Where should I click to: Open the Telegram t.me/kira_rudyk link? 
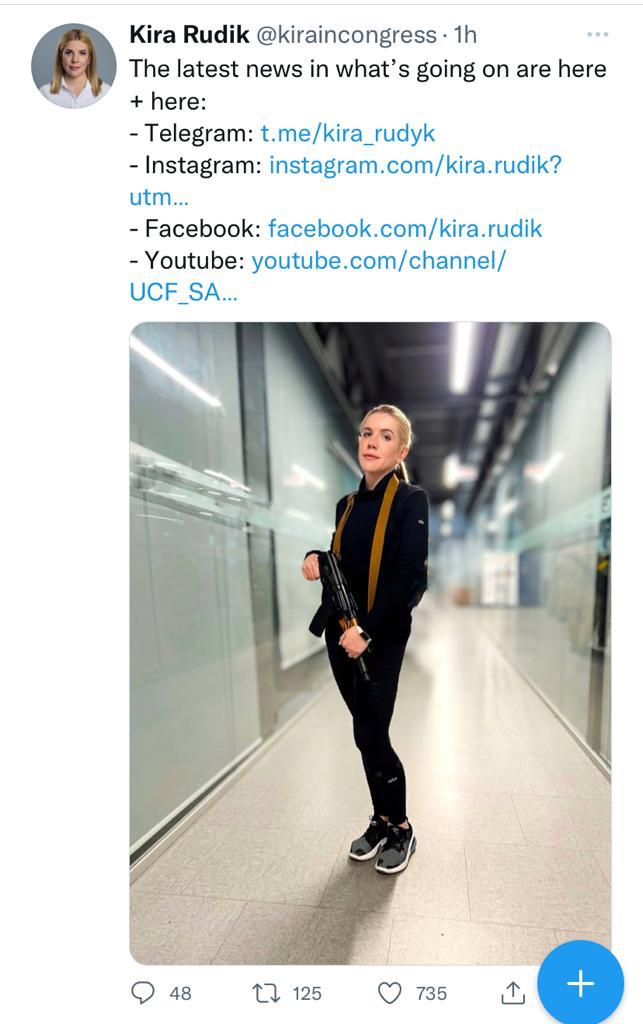[x=348, y=133]
